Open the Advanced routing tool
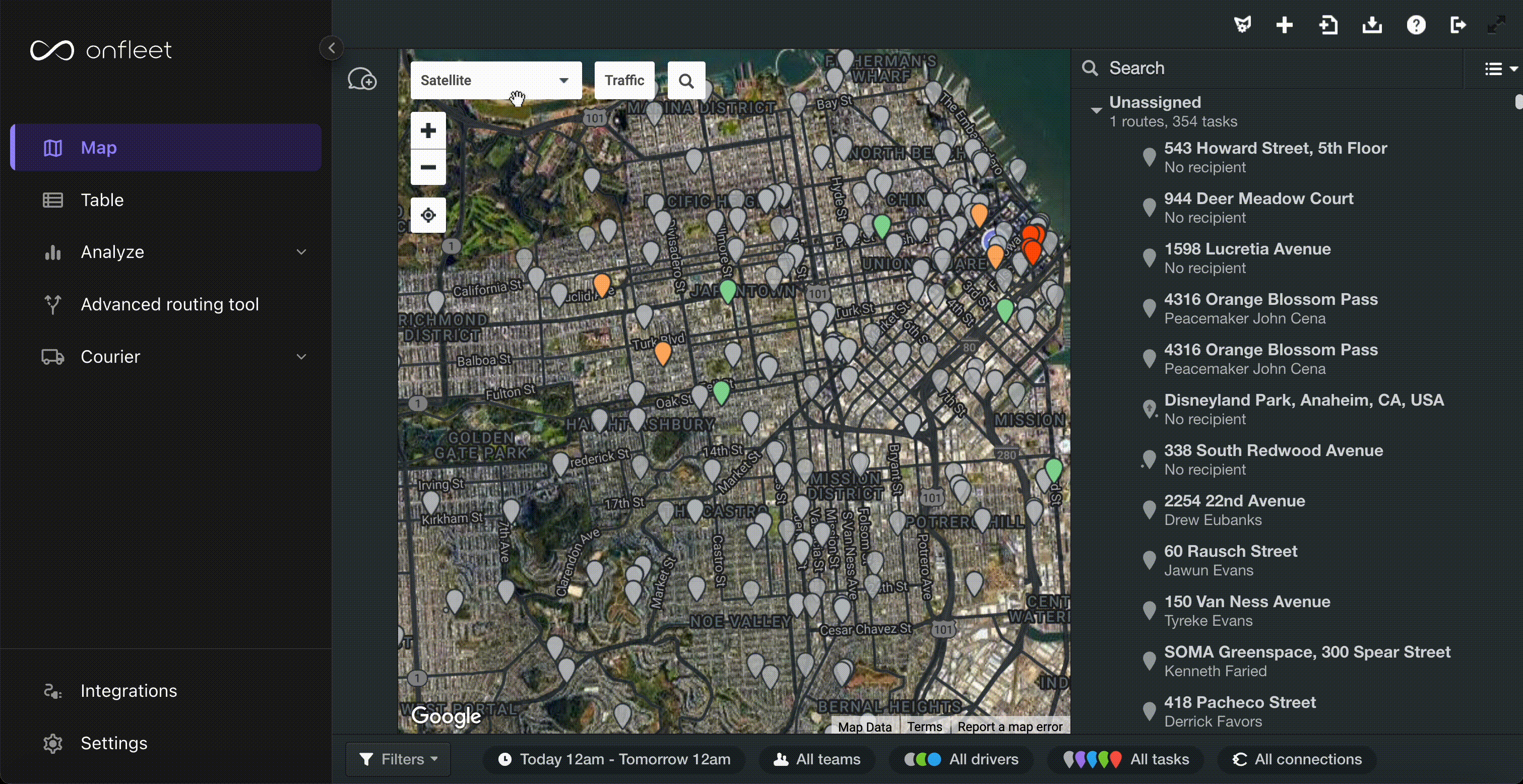 click(x=166, y=304)
